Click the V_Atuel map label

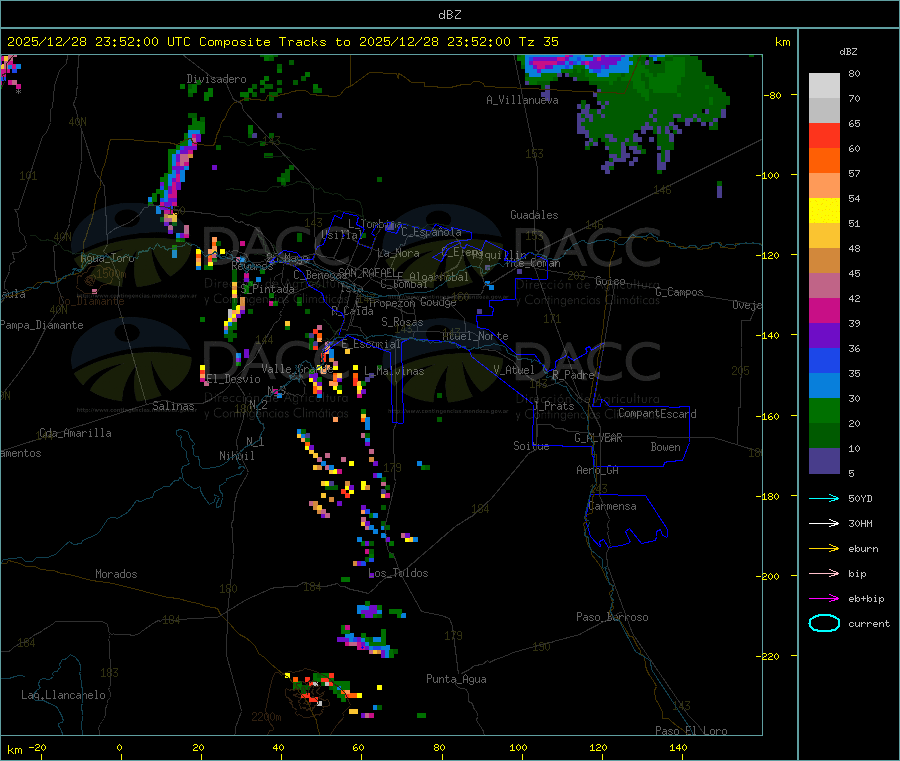point(514,370)
